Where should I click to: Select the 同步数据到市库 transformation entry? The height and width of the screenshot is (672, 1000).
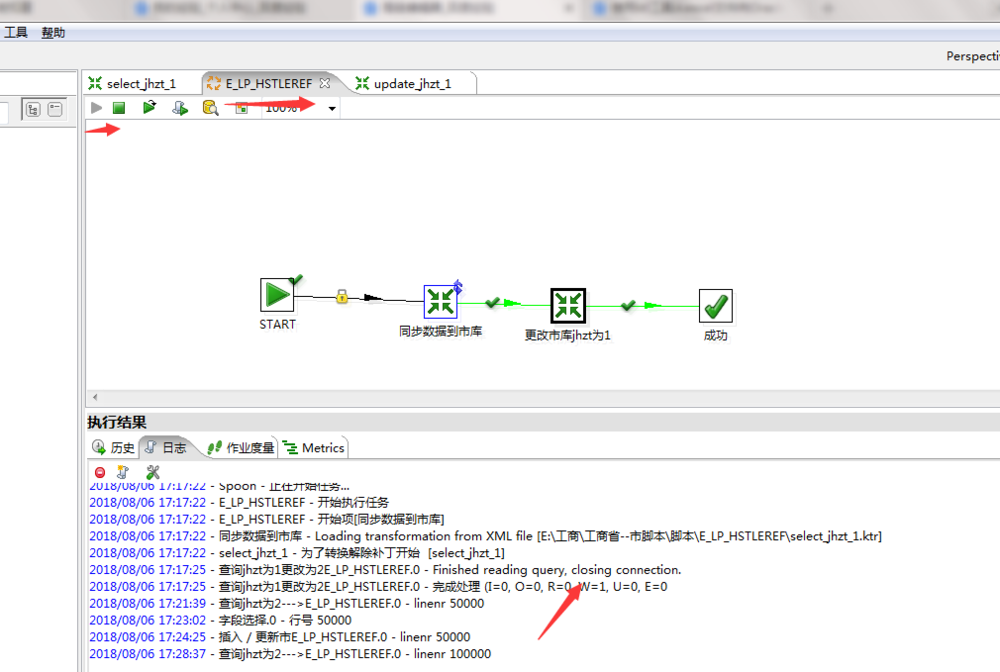(441, 302)
